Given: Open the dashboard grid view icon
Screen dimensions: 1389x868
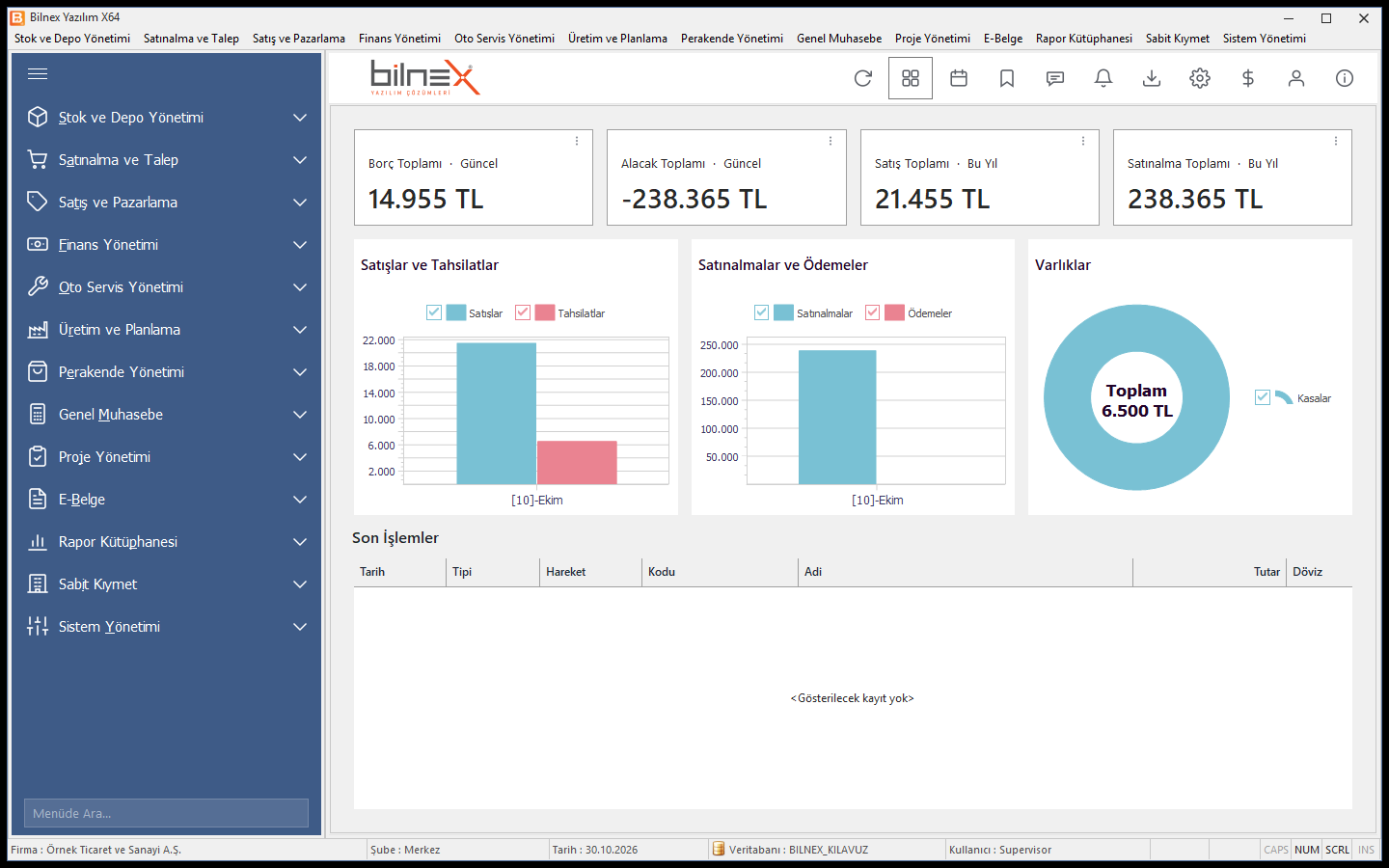Looking at the screenshot, I should (911, 78).
